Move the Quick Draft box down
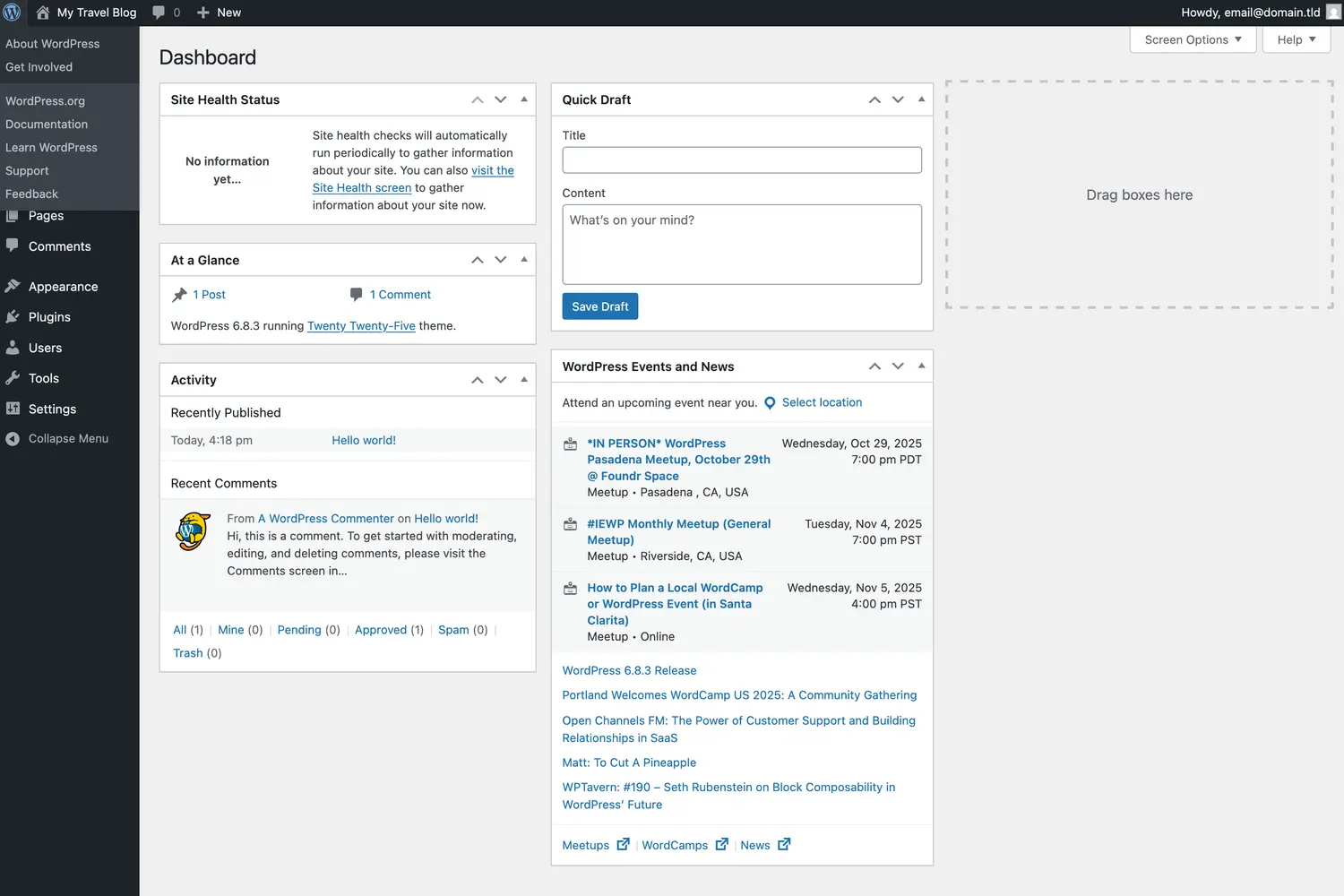The height and width of the screenshot is (896, 1344). (898, 99)
